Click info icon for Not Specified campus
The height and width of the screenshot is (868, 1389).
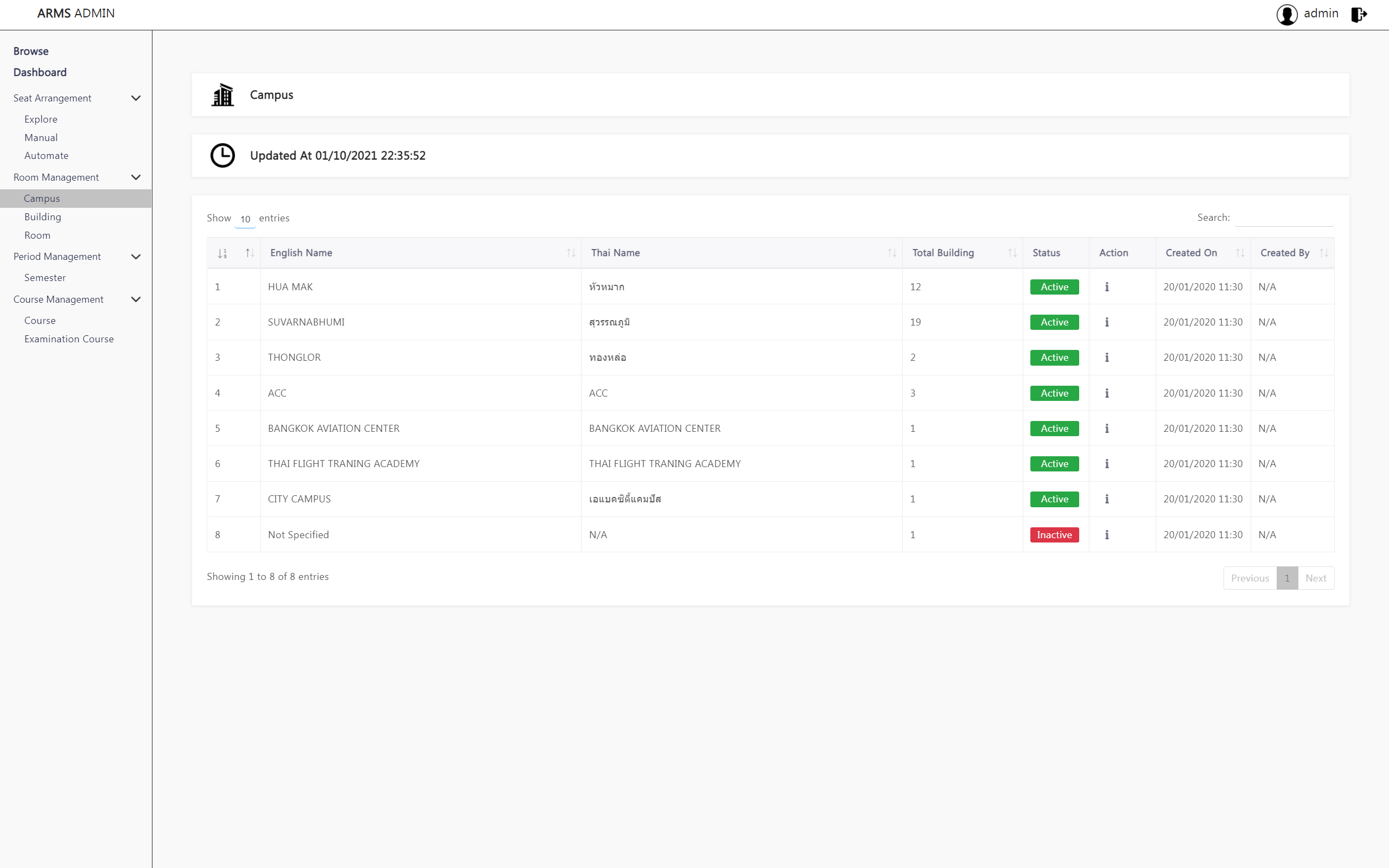[x=1107, y=534]
